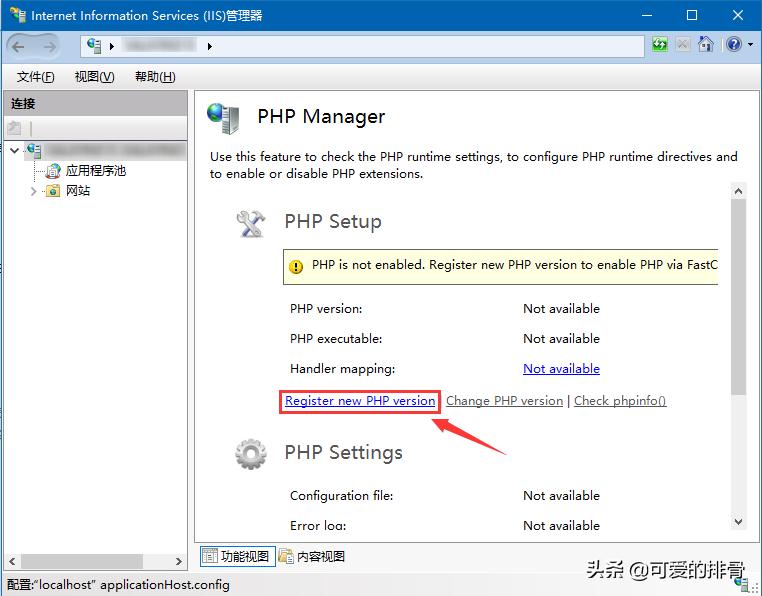
Task: Click the Back navigation arrow
Action: click(18, 47)
